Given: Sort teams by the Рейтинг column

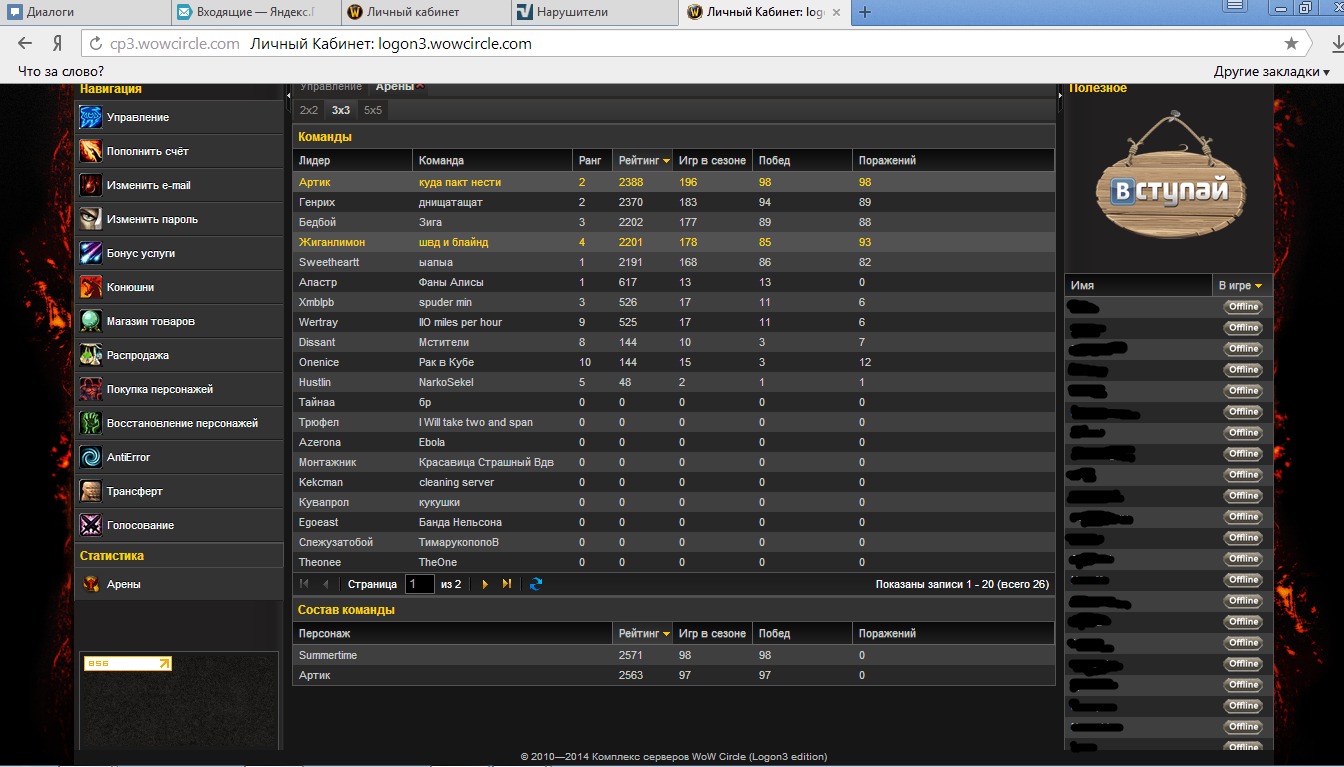Looking at the screenshot, I should (643, 160).
